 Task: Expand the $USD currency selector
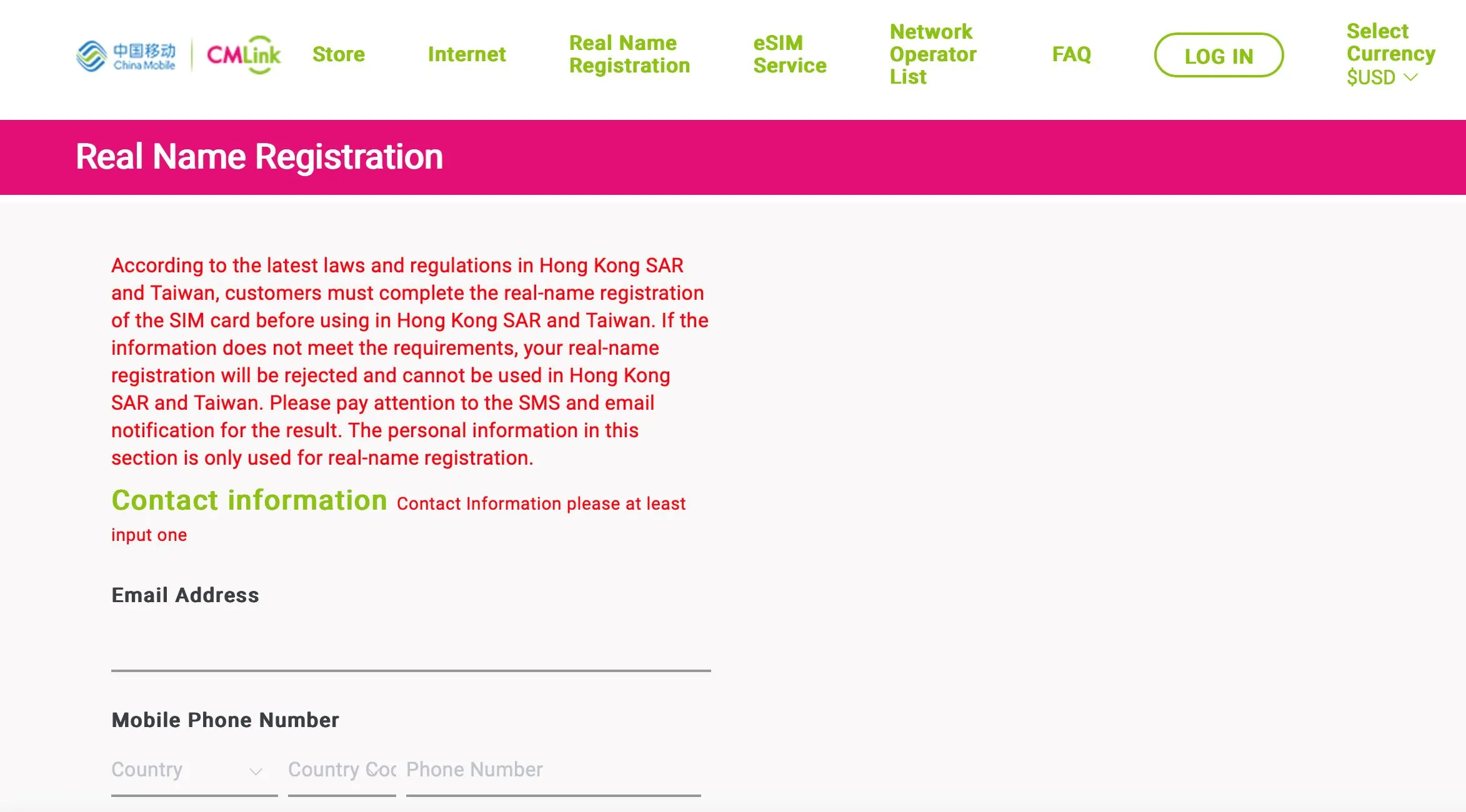1382,77
